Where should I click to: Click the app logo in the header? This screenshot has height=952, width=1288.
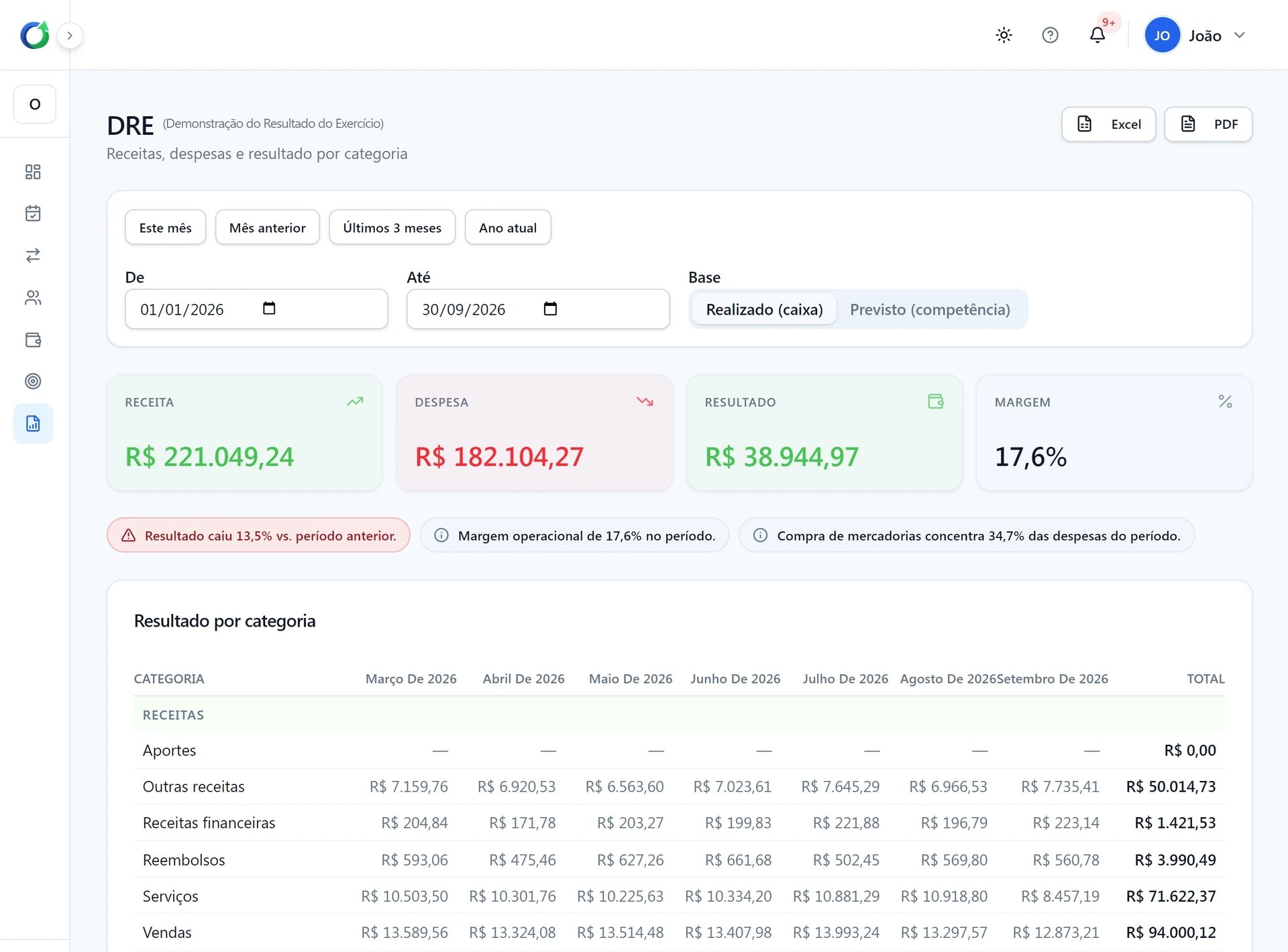click(35, 35)
